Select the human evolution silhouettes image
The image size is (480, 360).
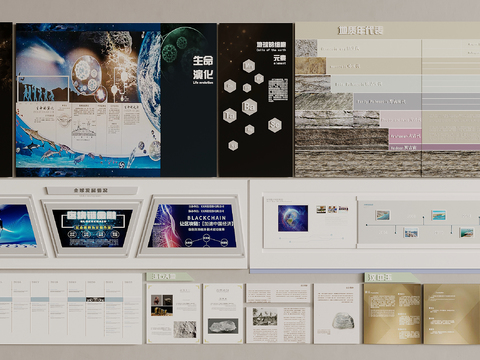44,89
